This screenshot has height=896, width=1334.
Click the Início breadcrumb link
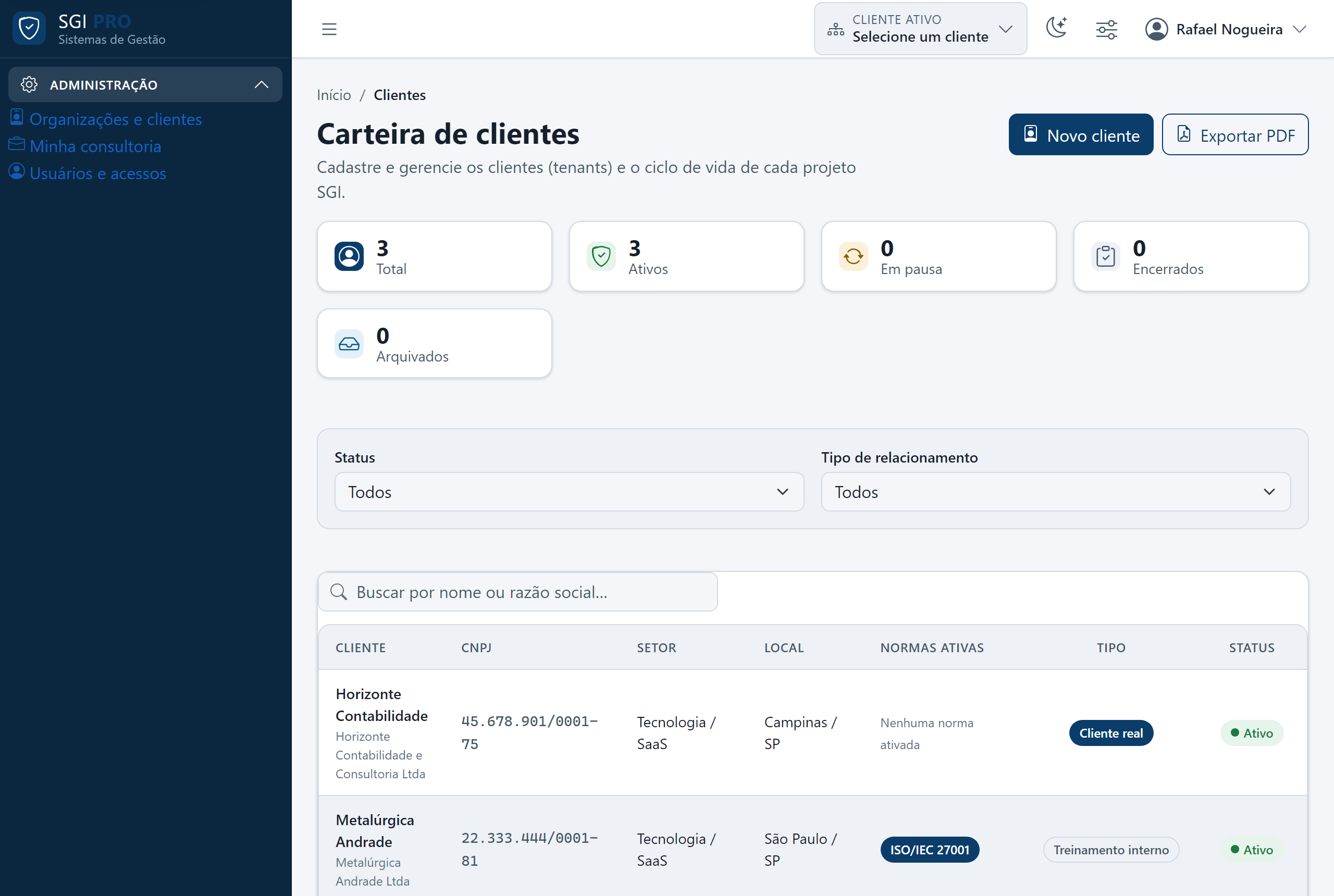[x=334, y=95]
